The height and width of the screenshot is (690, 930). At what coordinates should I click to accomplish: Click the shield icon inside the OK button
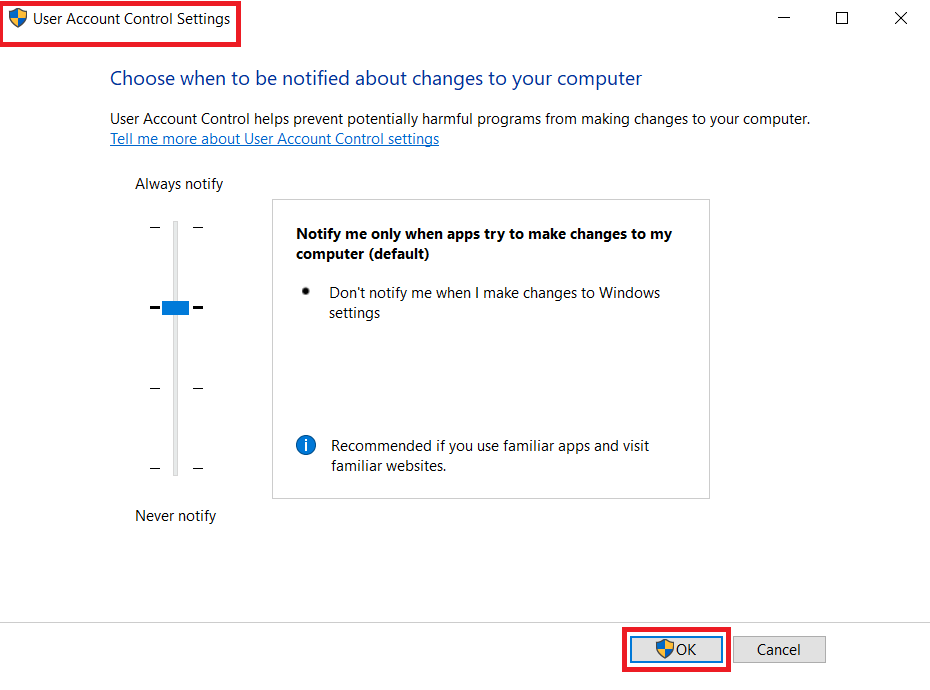point(664,649)
